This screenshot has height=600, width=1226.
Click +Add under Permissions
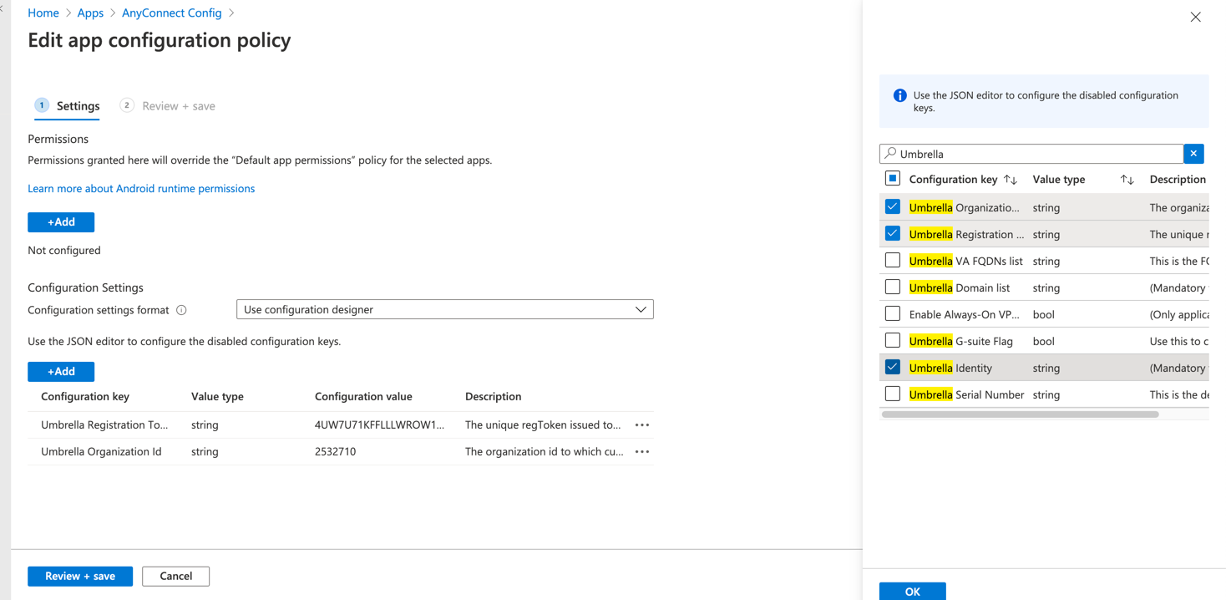click(61, 222)
